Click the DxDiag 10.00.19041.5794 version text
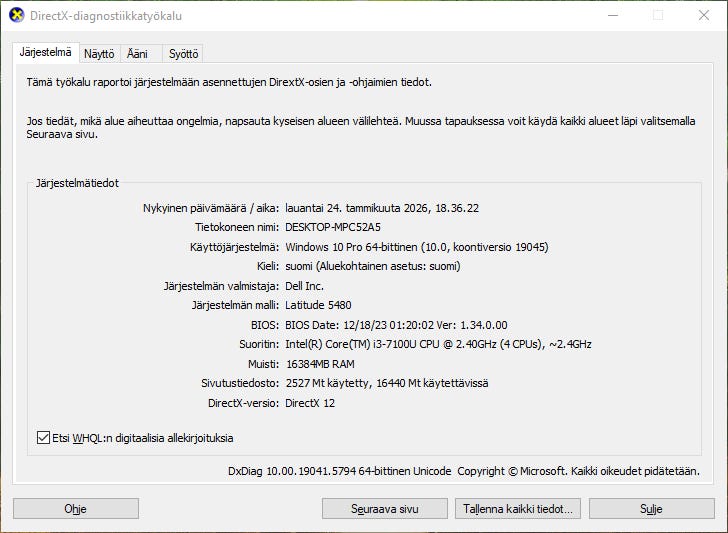Image resolution: width=728 pixels, height=533 pixels. (339, 471)
